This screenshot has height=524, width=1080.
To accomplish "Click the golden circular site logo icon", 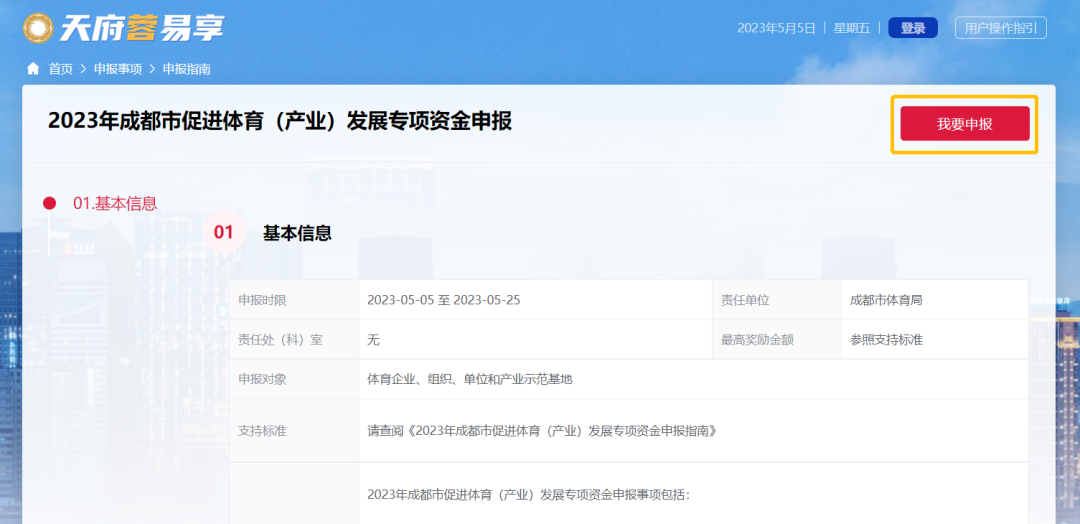I will click(38, 28).
